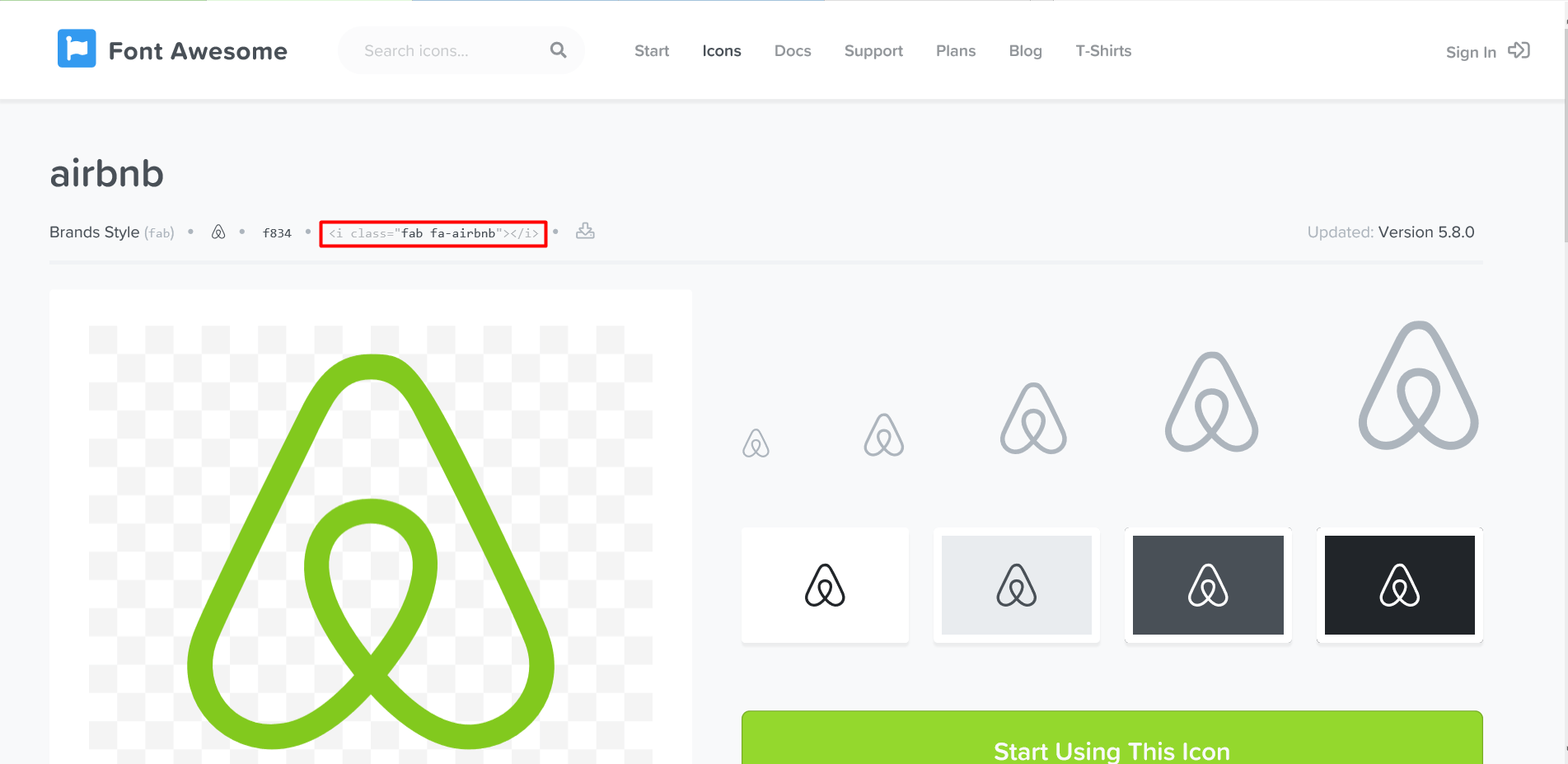
Task: Select the largest gray airbnb size sample
Action: pos(1419,386)
